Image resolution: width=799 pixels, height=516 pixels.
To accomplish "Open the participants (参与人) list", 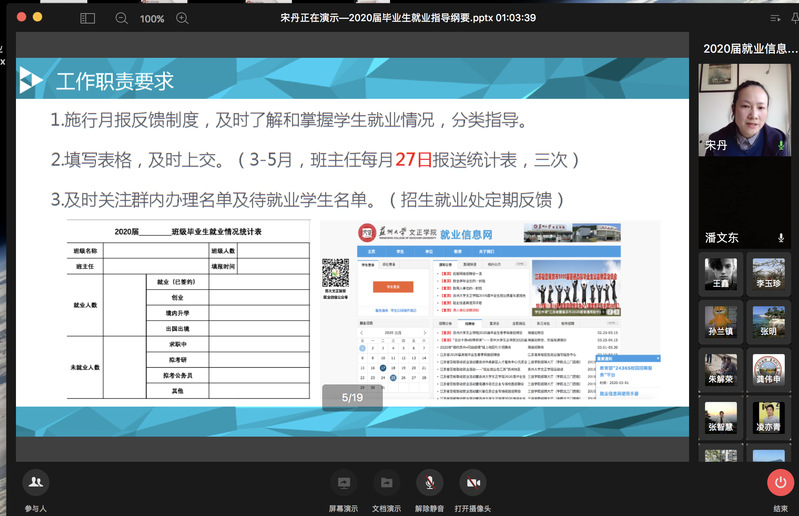I will tap(36, 483).
